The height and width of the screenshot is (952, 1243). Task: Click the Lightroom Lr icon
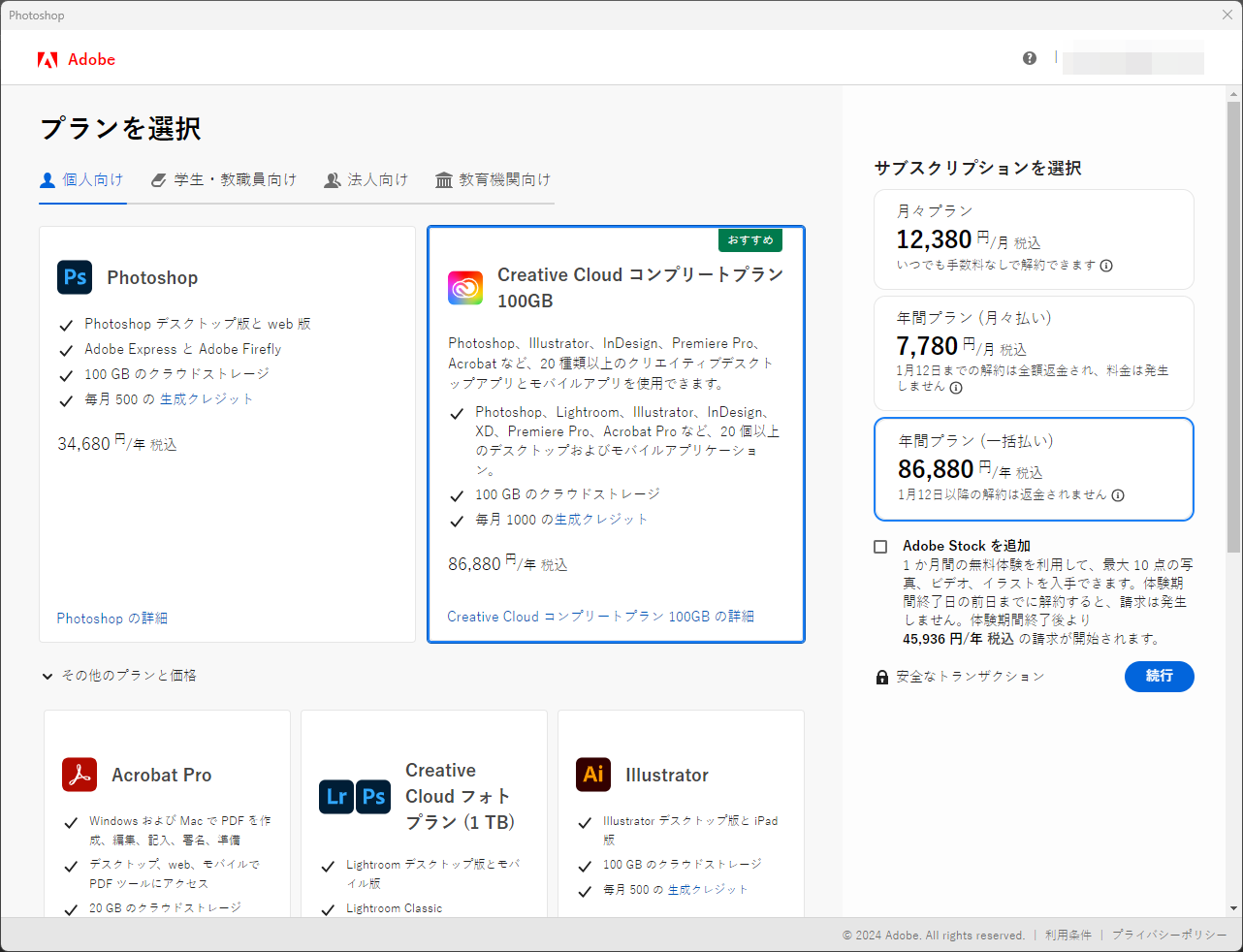[x=336, y=797]
